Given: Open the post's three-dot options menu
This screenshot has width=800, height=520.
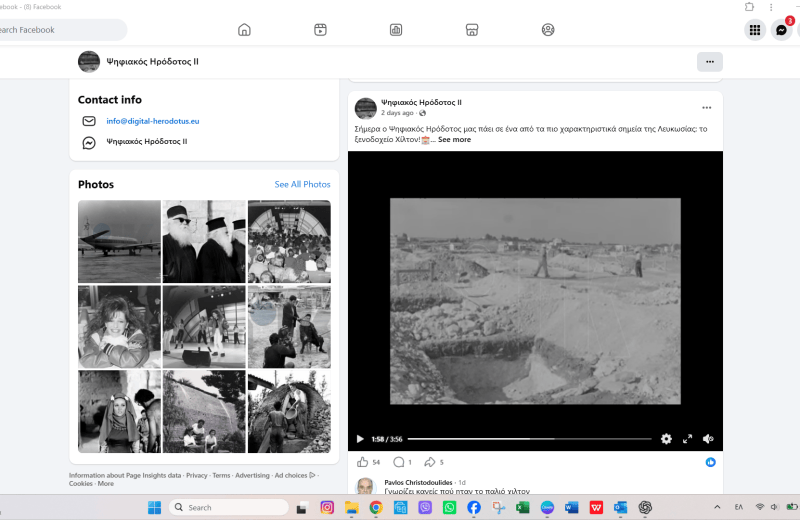Looking at the screenshot, I should [706, 108].
